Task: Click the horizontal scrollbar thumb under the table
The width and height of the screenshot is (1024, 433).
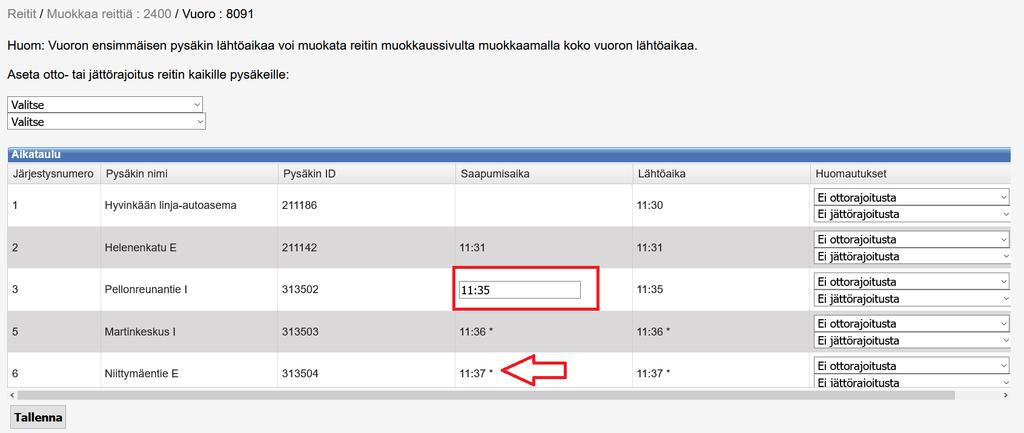Action: (x=486, y=395)
